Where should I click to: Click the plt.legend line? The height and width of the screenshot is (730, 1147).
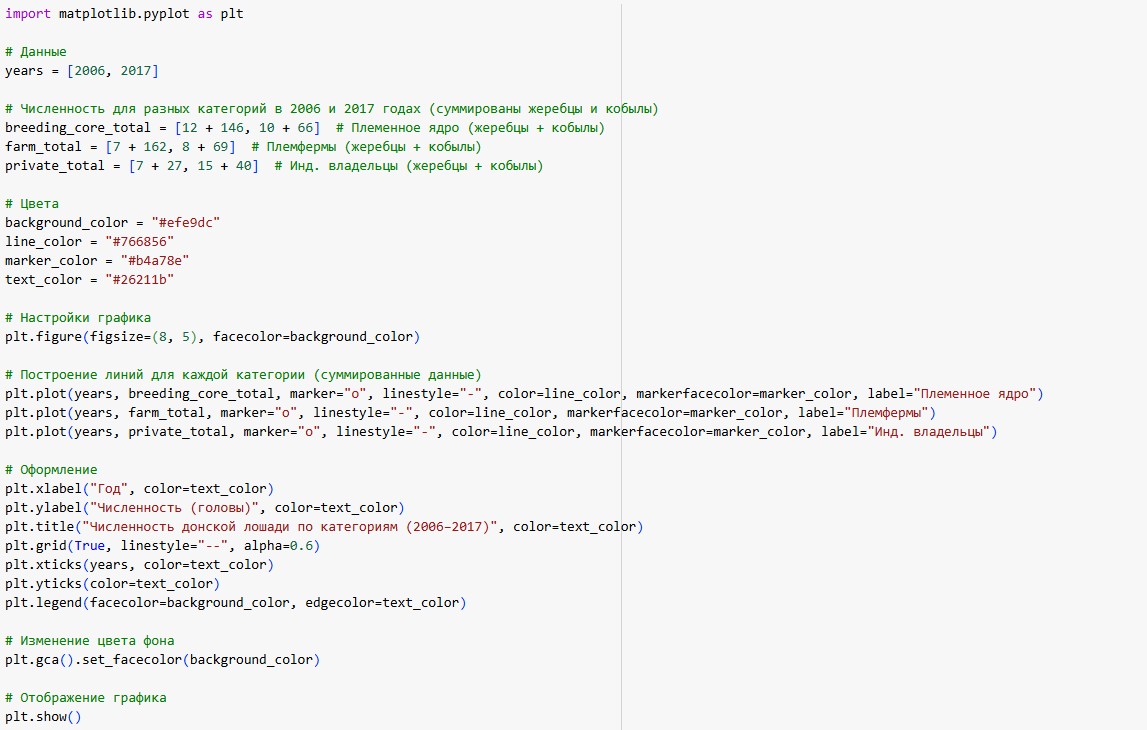[x=235, y=603]
